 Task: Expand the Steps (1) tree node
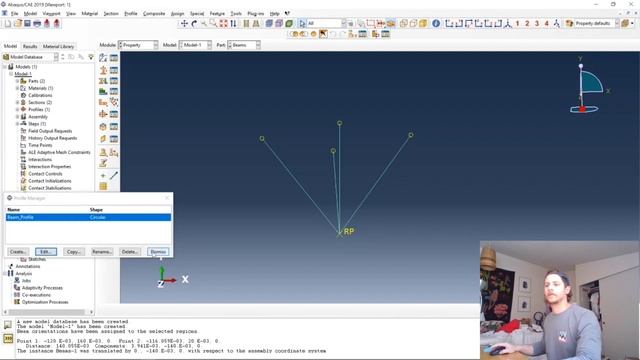(17, 124)
